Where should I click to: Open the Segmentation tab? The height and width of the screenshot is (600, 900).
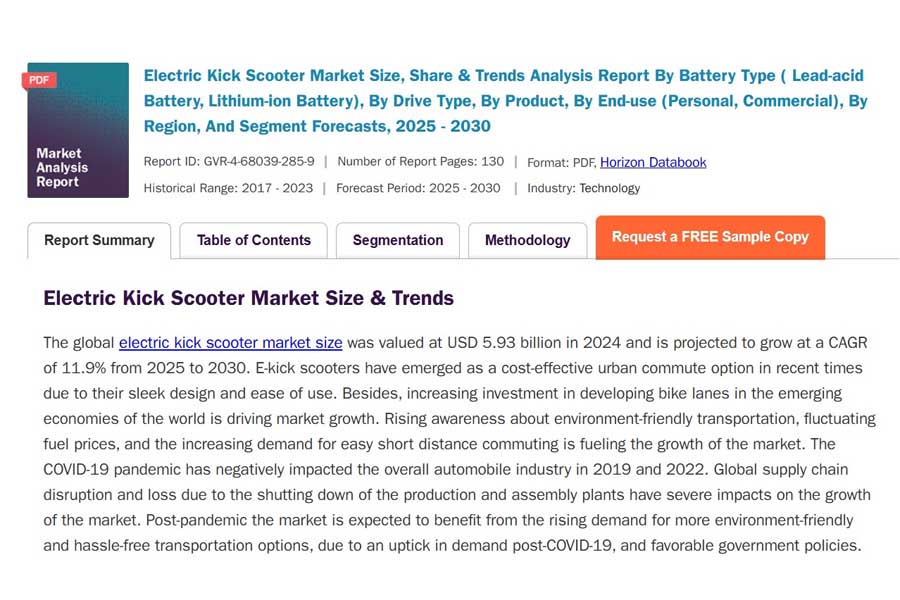tap(397, 240)
